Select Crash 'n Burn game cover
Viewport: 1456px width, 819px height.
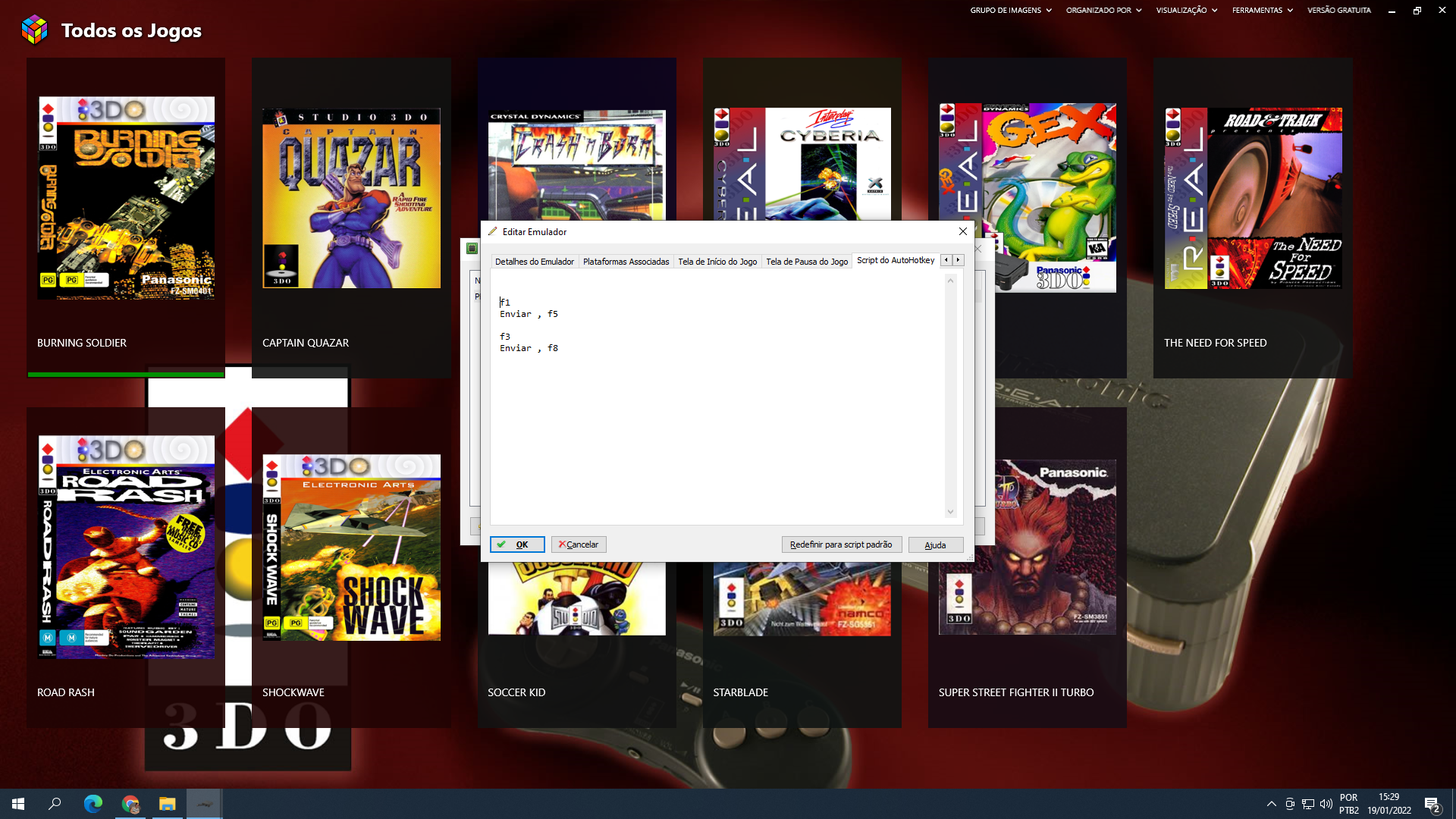pyautogui.click(x=576, y=165)
